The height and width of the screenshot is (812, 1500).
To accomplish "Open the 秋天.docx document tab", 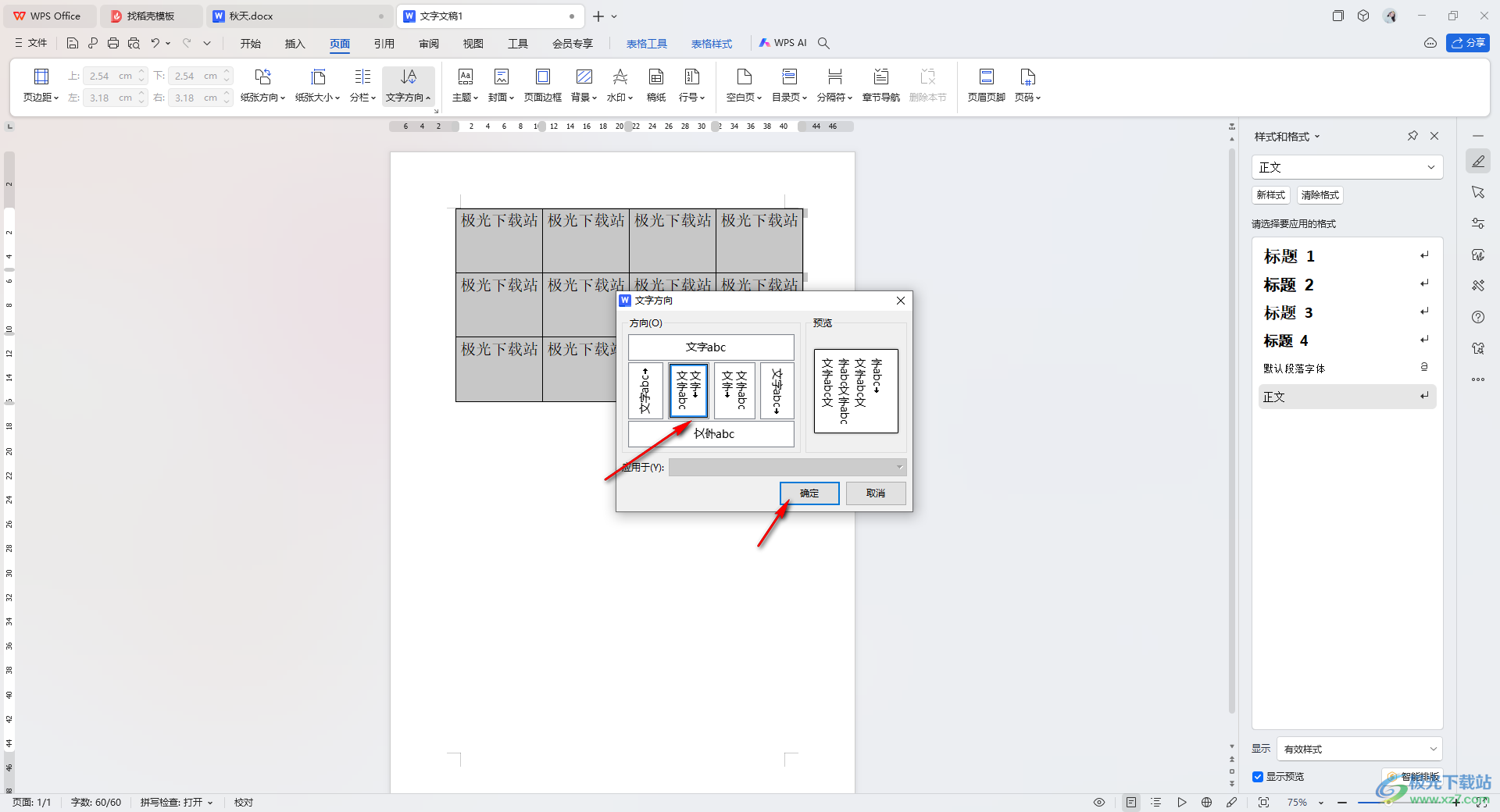I will (301, 16).
